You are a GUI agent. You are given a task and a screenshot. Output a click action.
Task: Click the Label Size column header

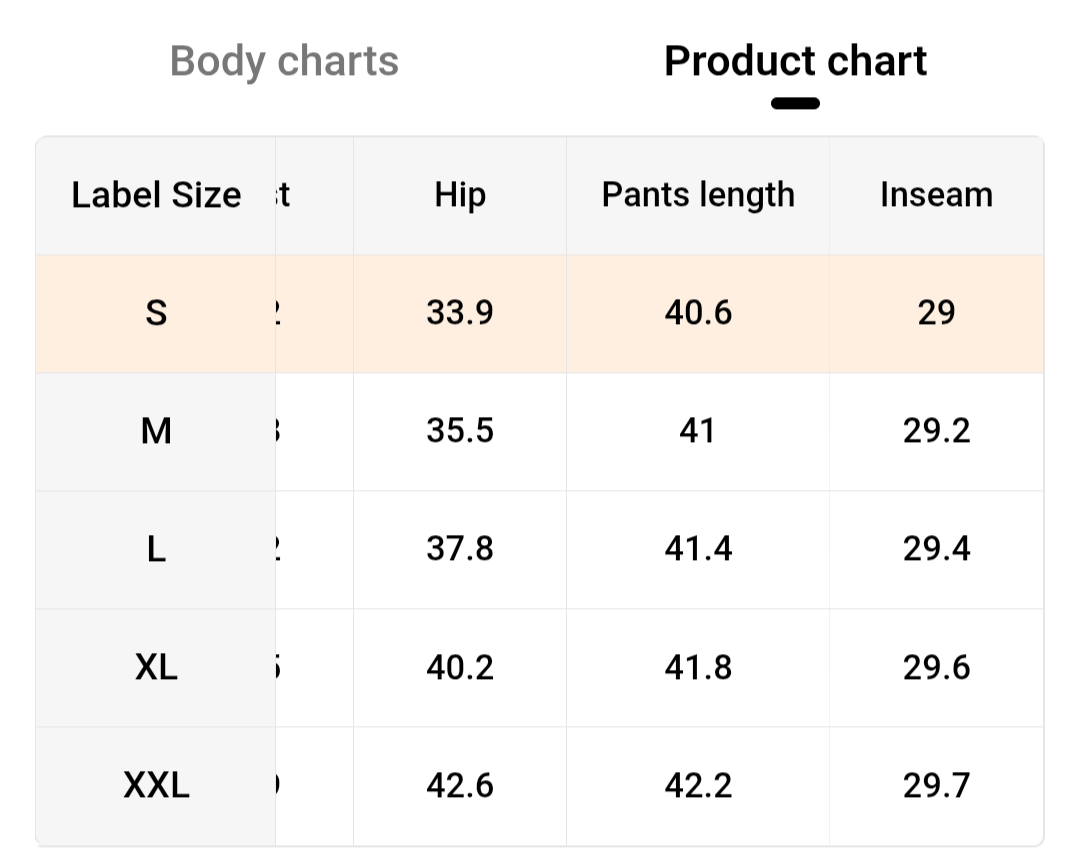156,195
